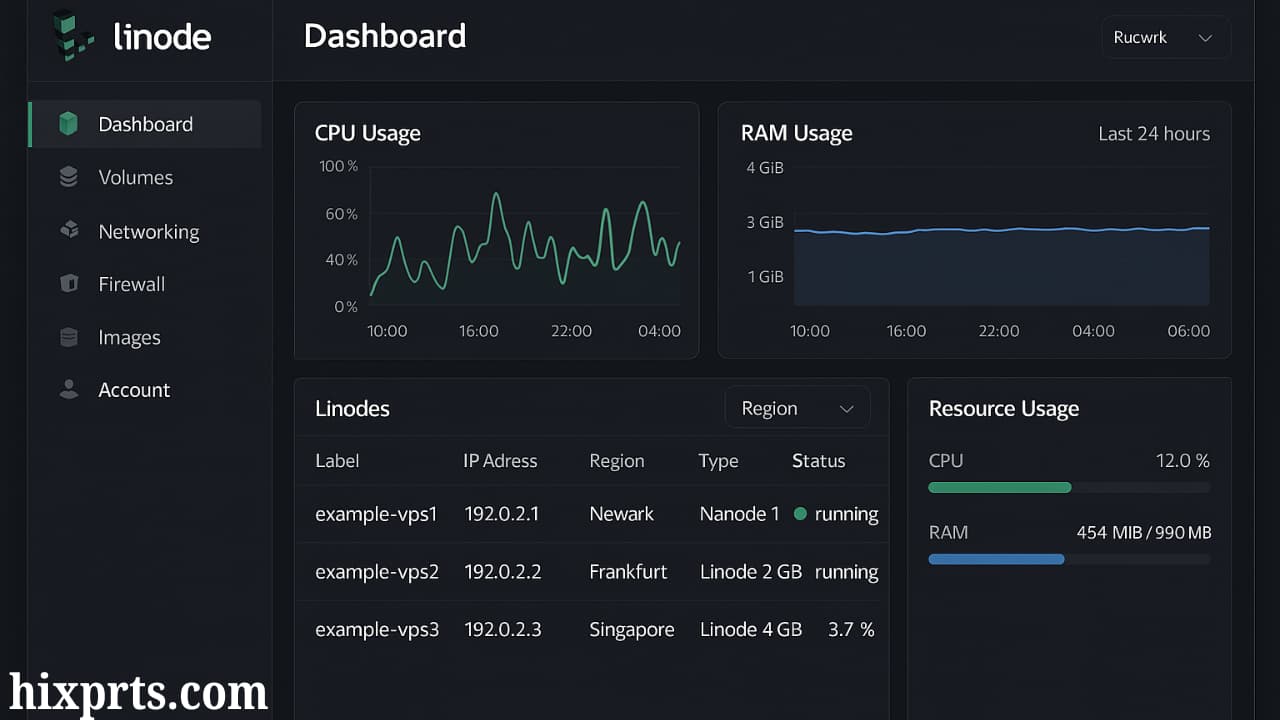Click the 3.7 % value for example-vps3
This screenshot has height=720, width=1280.
(x=851, y=629)
